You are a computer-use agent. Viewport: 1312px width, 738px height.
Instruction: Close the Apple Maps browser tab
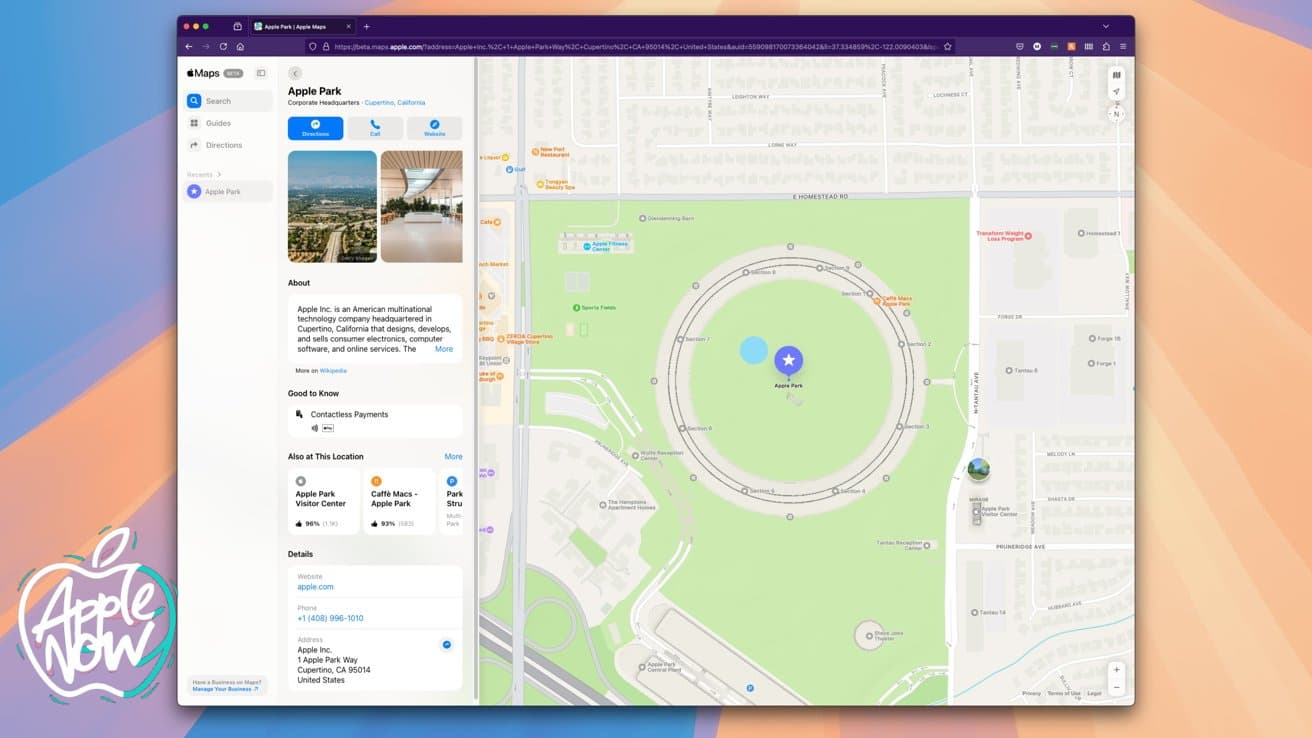348,26
